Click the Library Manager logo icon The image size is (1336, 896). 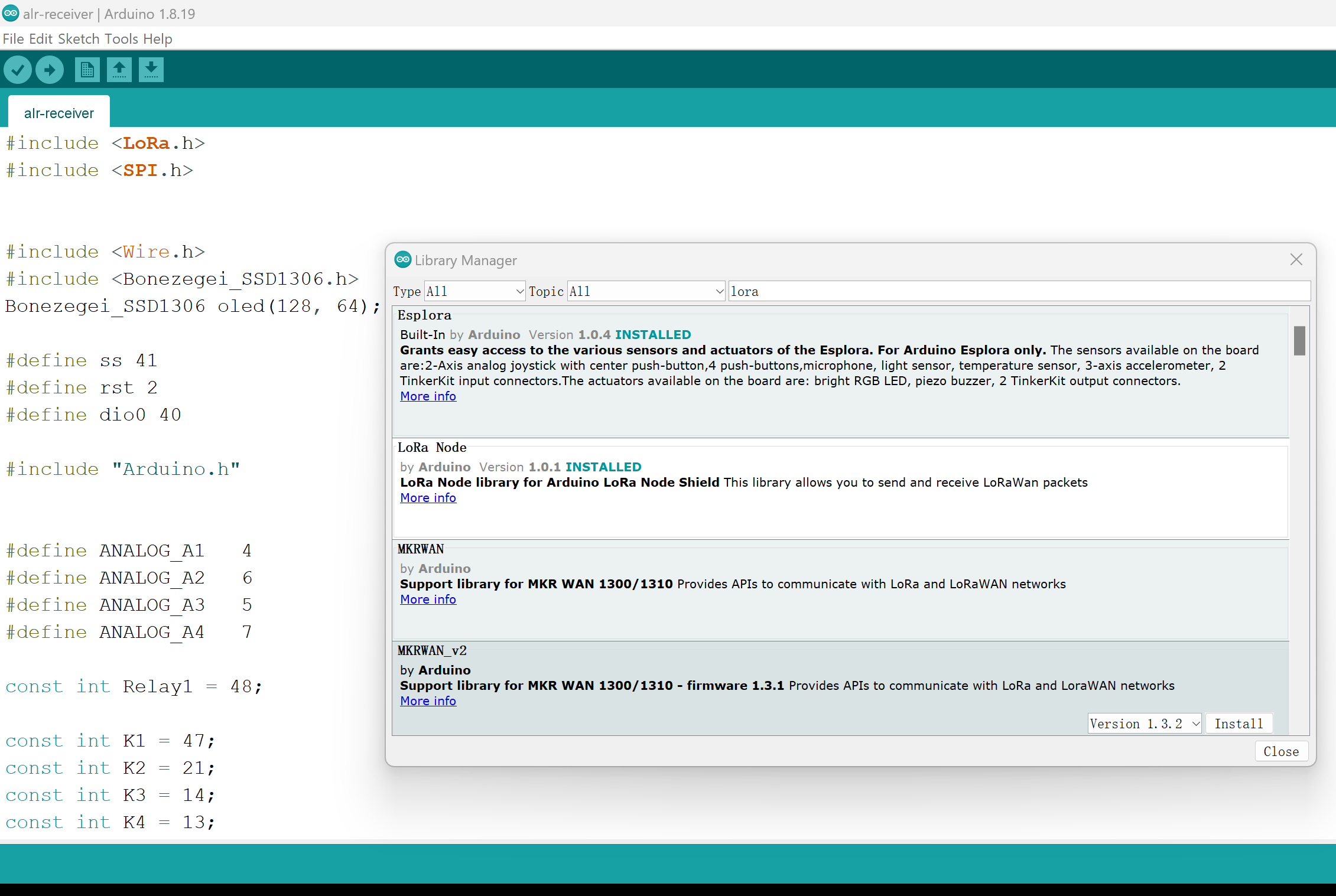403,260
